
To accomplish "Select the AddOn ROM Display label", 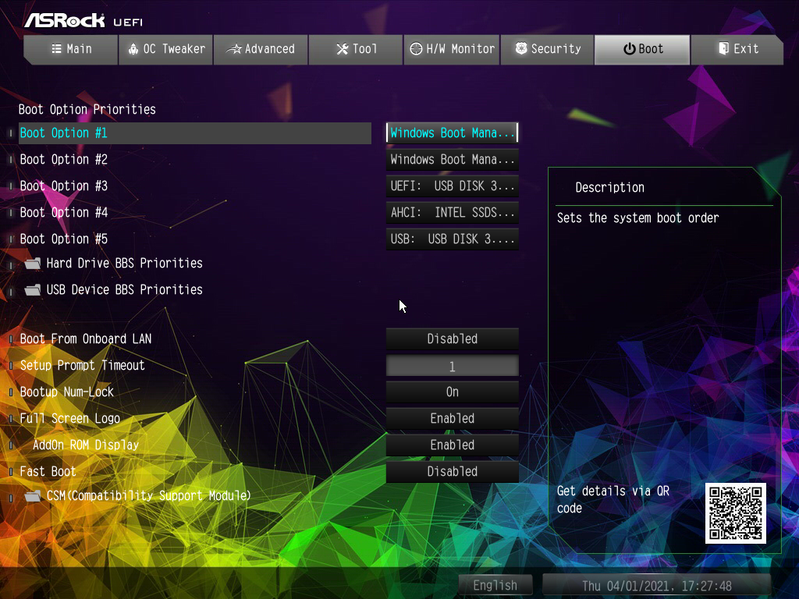I will coord(86,445).
